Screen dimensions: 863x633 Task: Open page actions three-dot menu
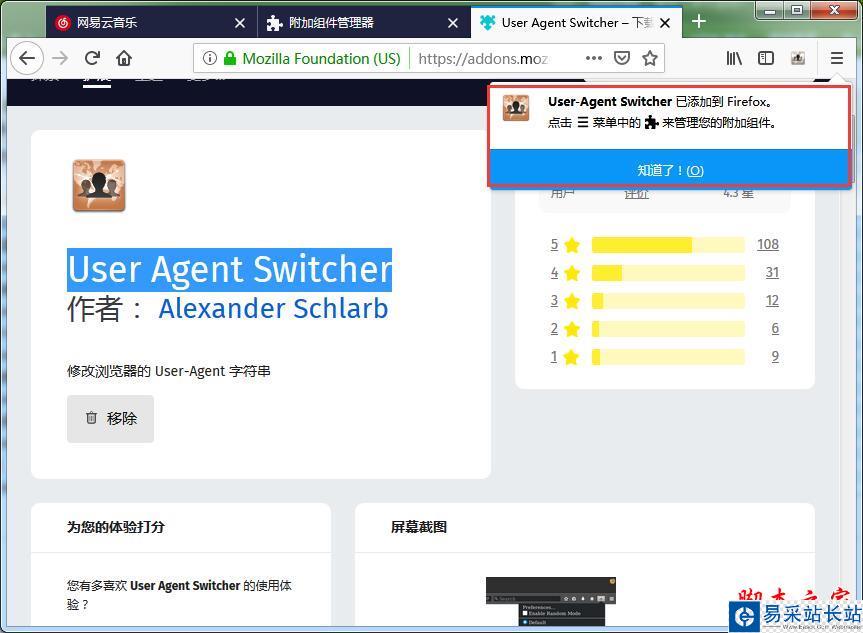pyautogui.click(x=594, y=58)
